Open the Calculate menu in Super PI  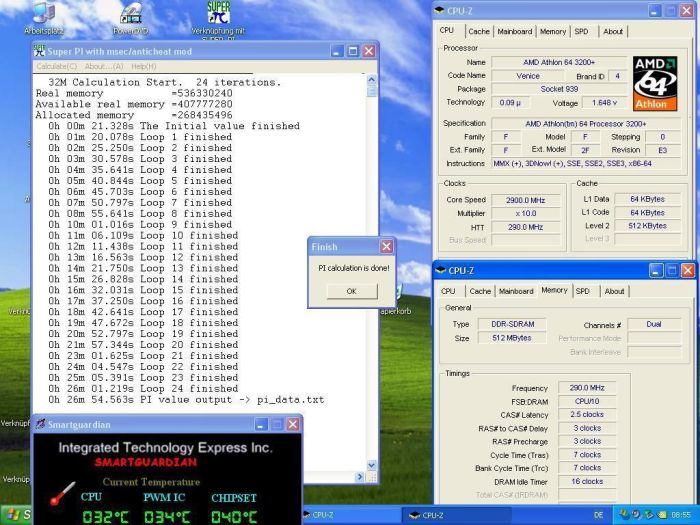[x=57, y=66]
